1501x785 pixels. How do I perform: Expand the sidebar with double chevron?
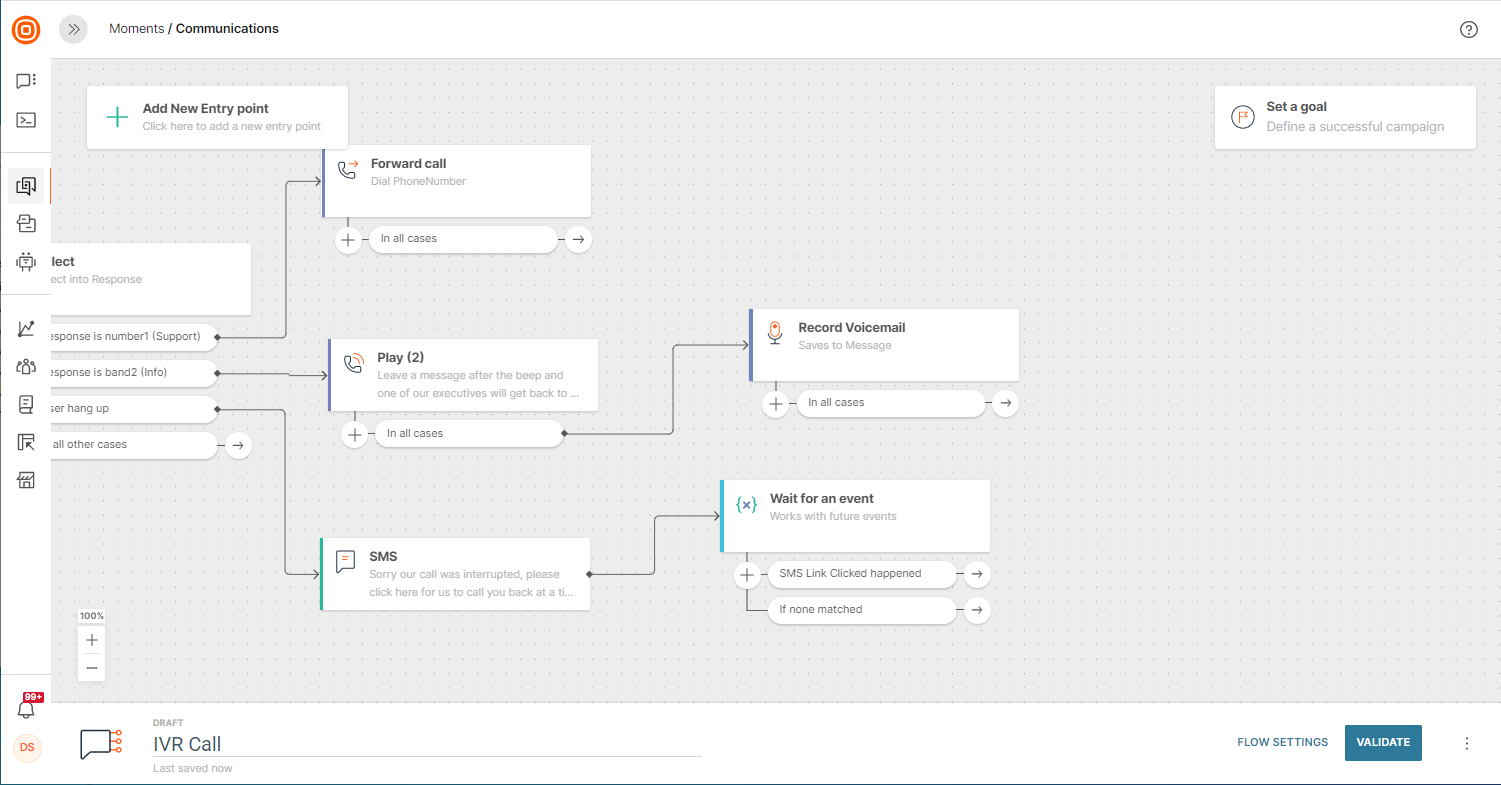(x=73, y=29)
